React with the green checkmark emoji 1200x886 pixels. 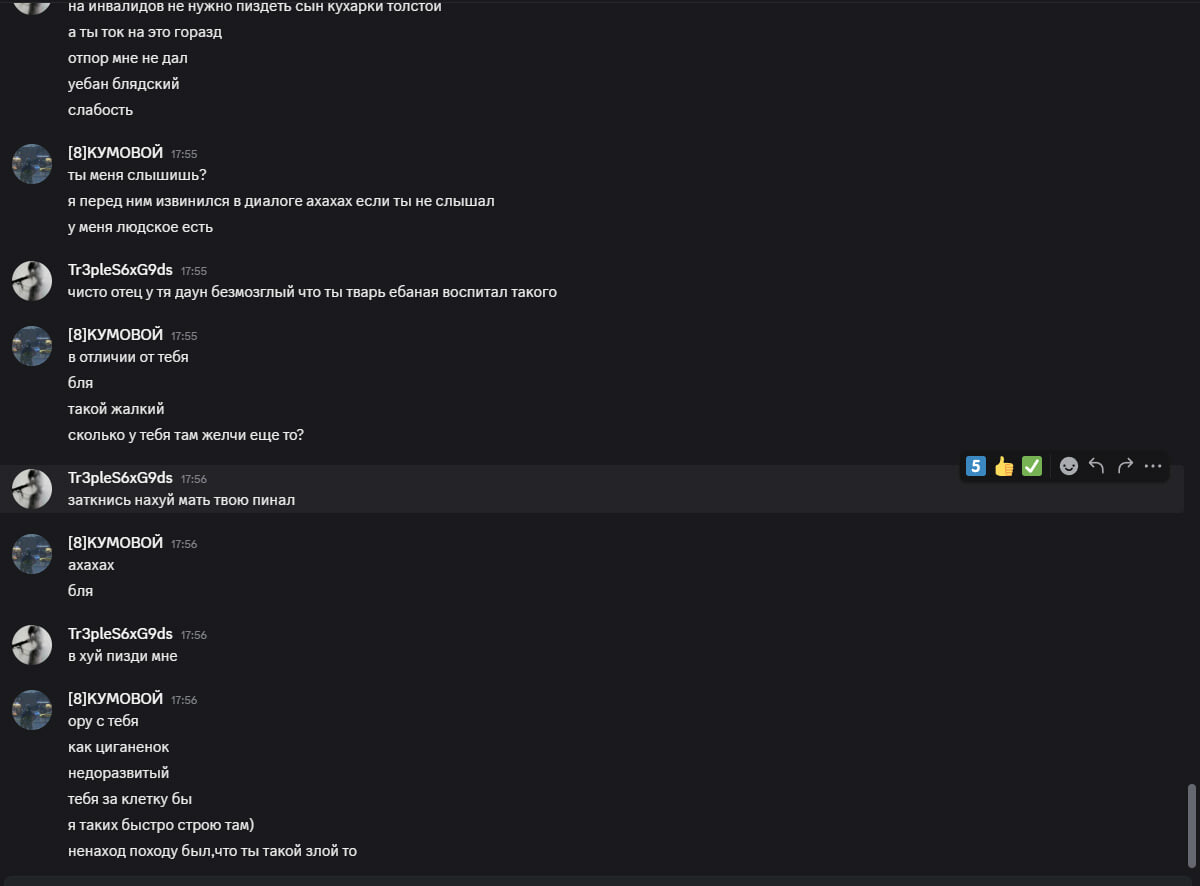(1032, 466)
